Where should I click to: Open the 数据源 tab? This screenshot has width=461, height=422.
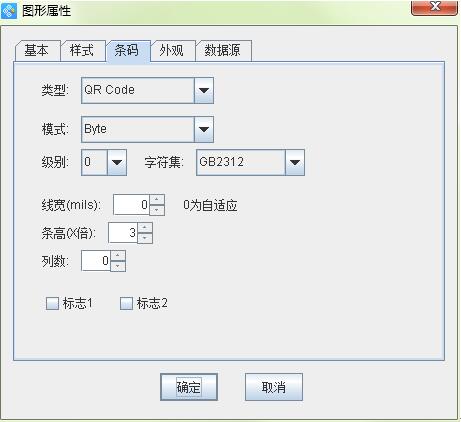tap(223, 51)
